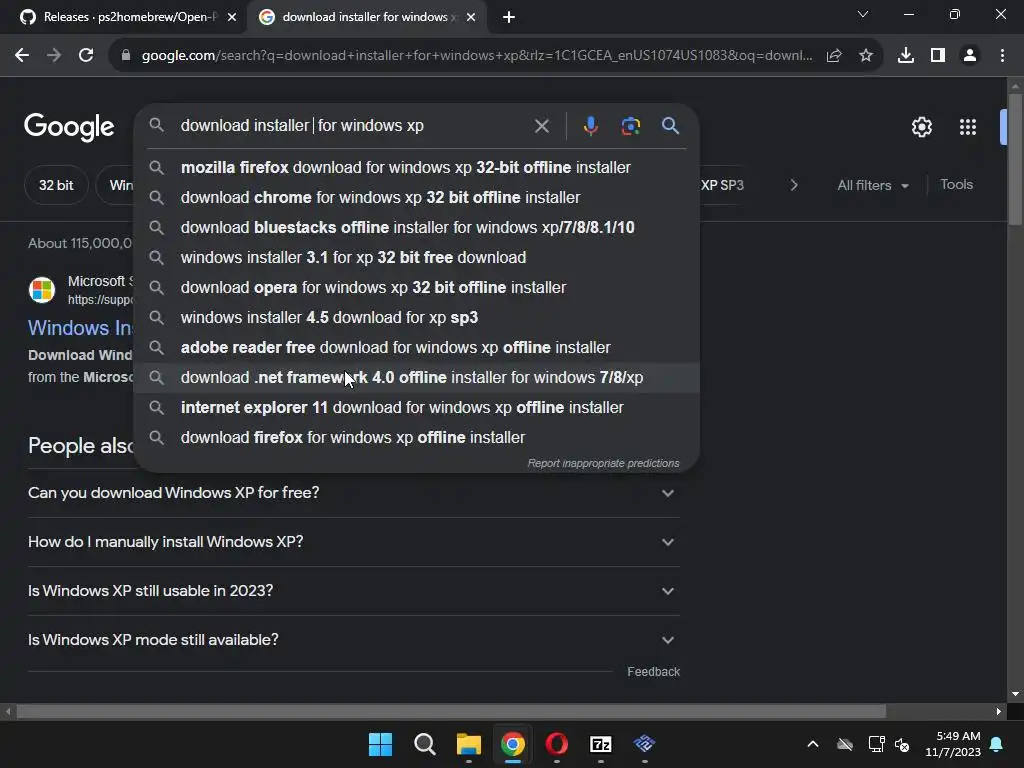This screenshot has width=1024, height=768.
Task: Open 7-Zip from the taskbar
Action: click(x=601, y=744)
